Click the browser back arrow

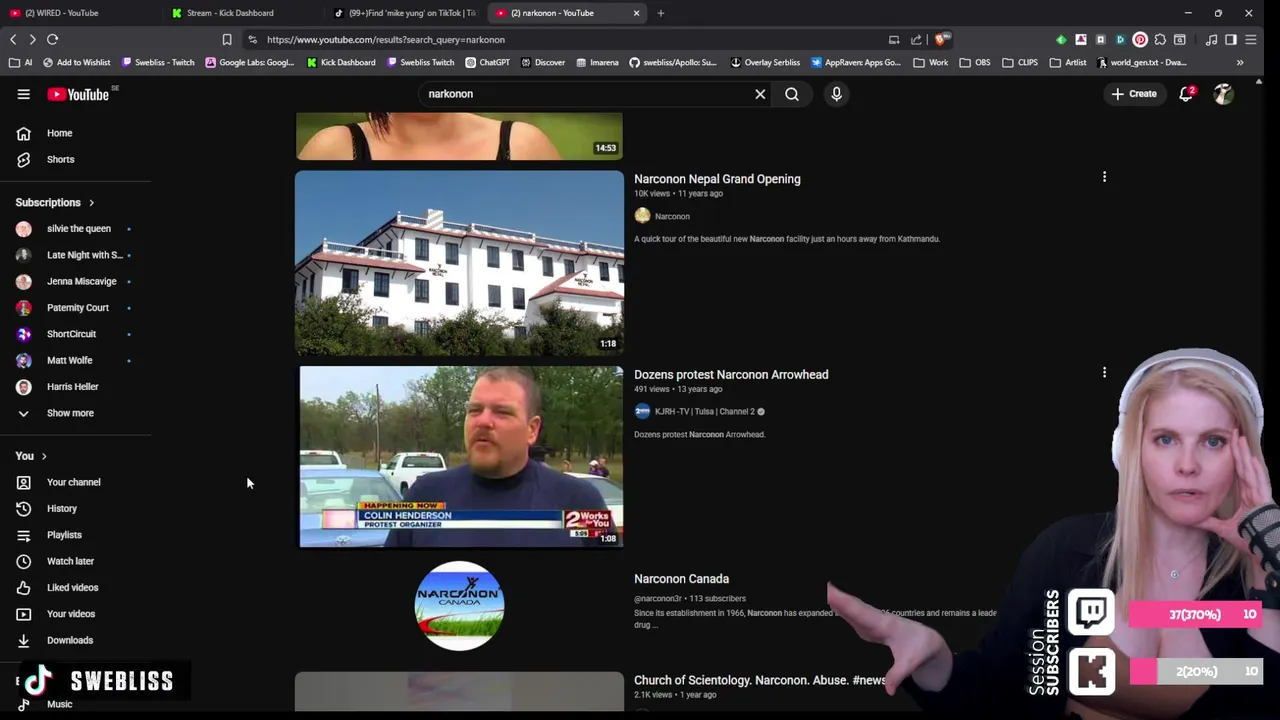coord(13,40)
